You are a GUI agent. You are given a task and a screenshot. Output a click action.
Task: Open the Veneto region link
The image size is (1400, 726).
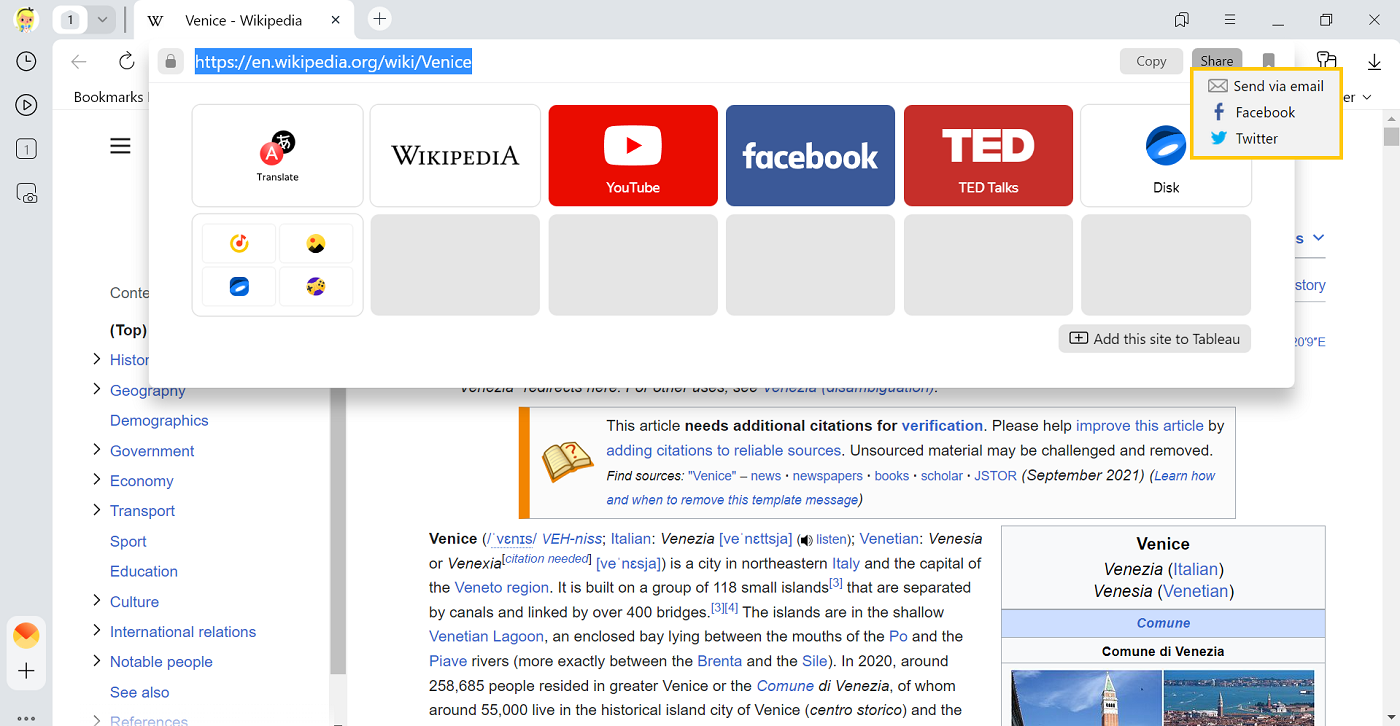502,587
